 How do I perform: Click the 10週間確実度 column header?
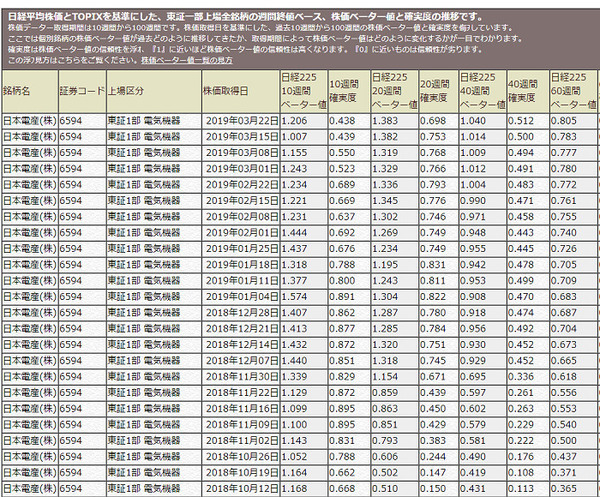349,91
